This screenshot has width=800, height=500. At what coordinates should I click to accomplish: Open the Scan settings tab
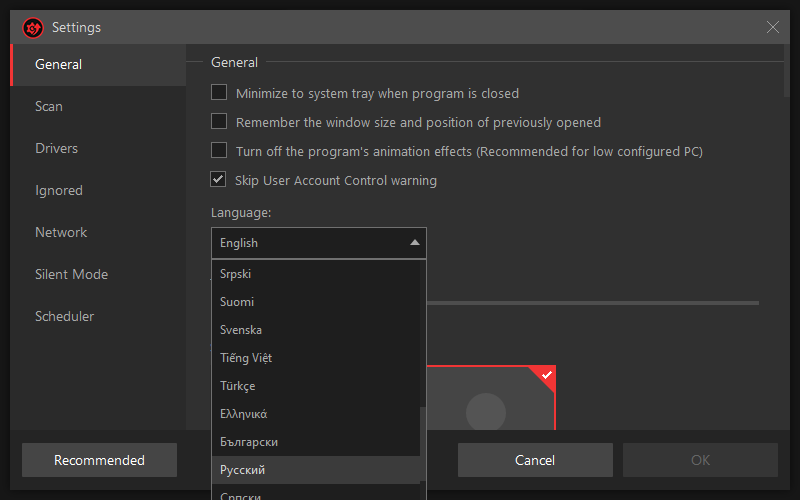(x=49, y=106)
